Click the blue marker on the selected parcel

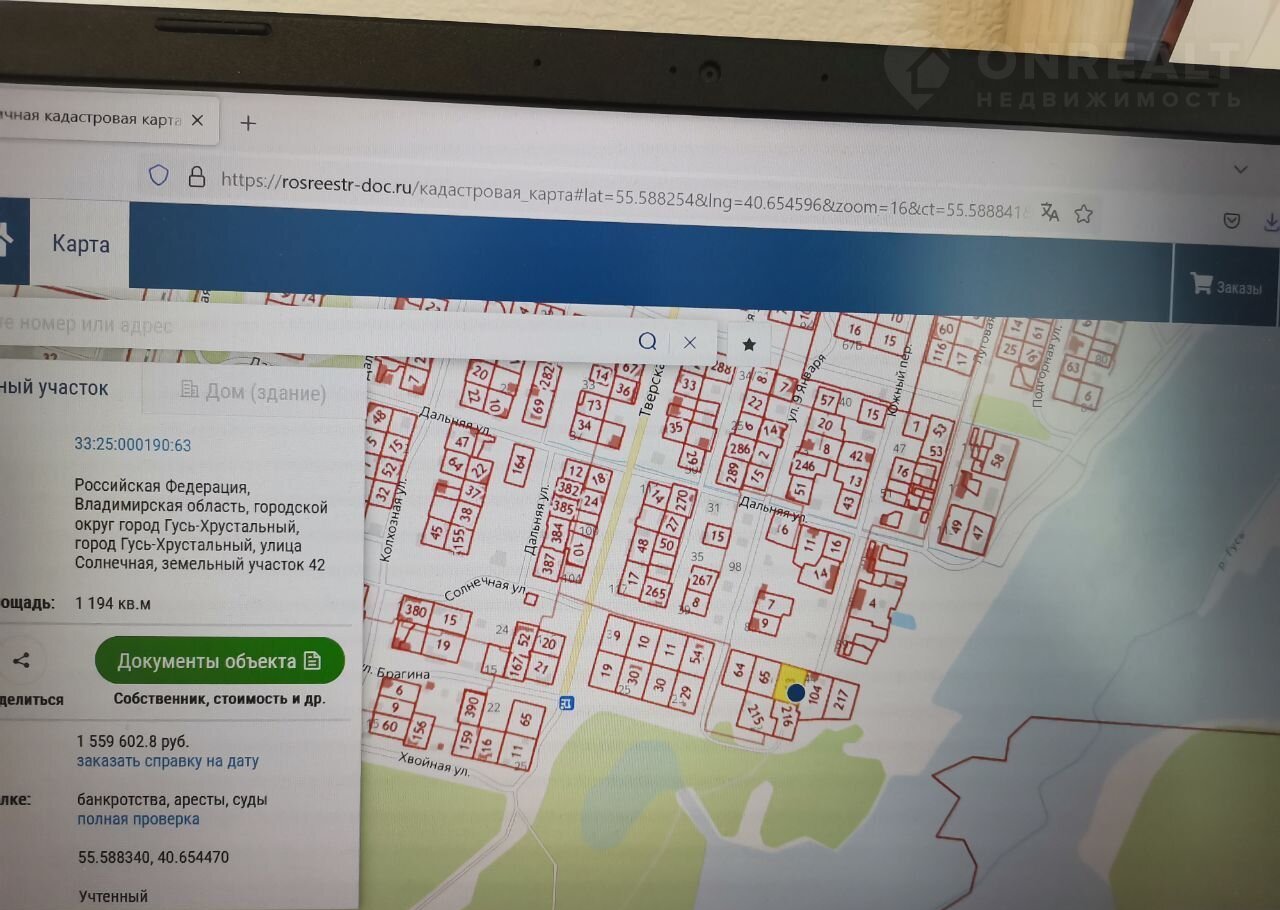pyautogui.click(x=796, y=692)
